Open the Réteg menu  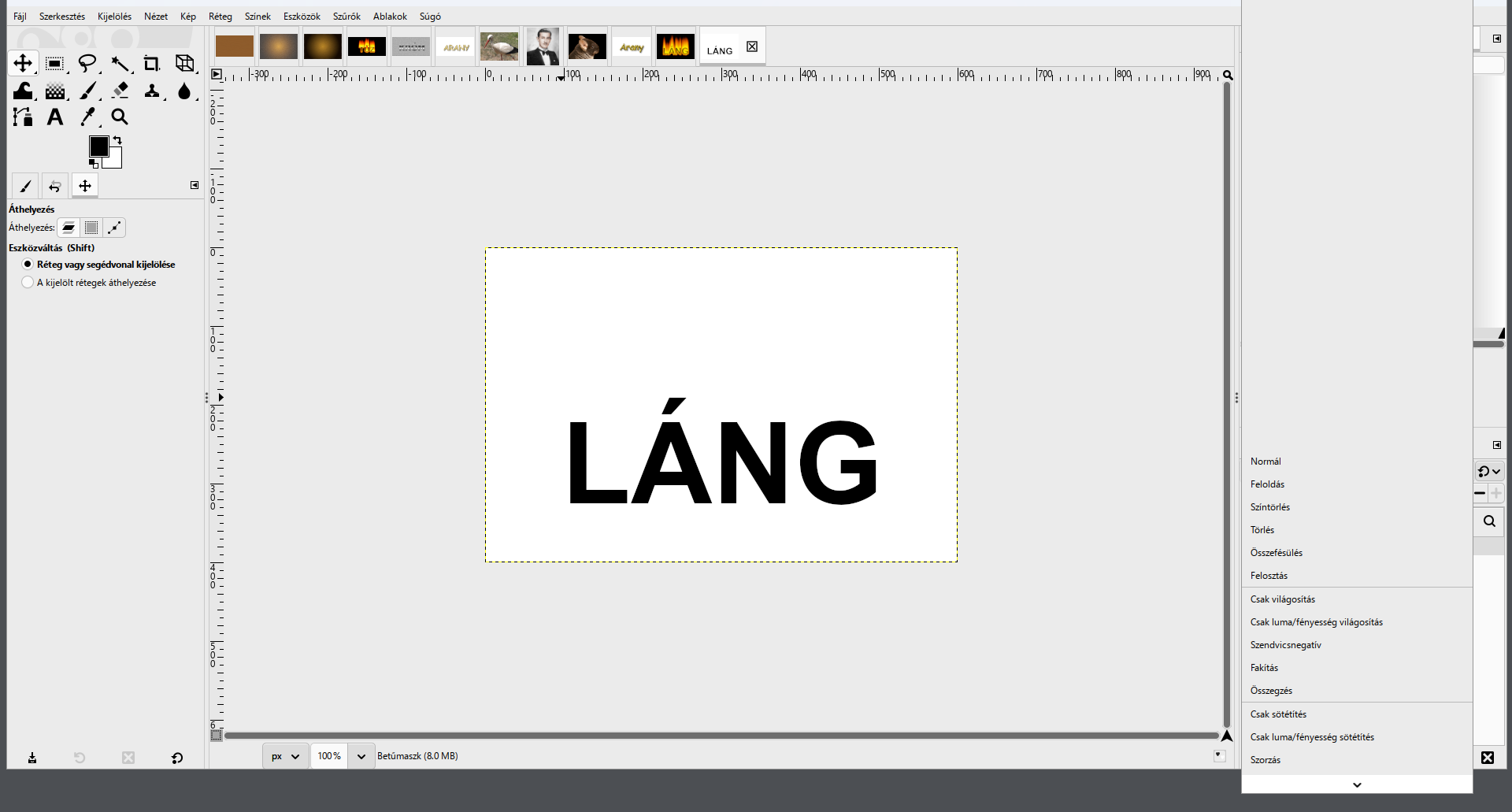(x=220, y=17)
